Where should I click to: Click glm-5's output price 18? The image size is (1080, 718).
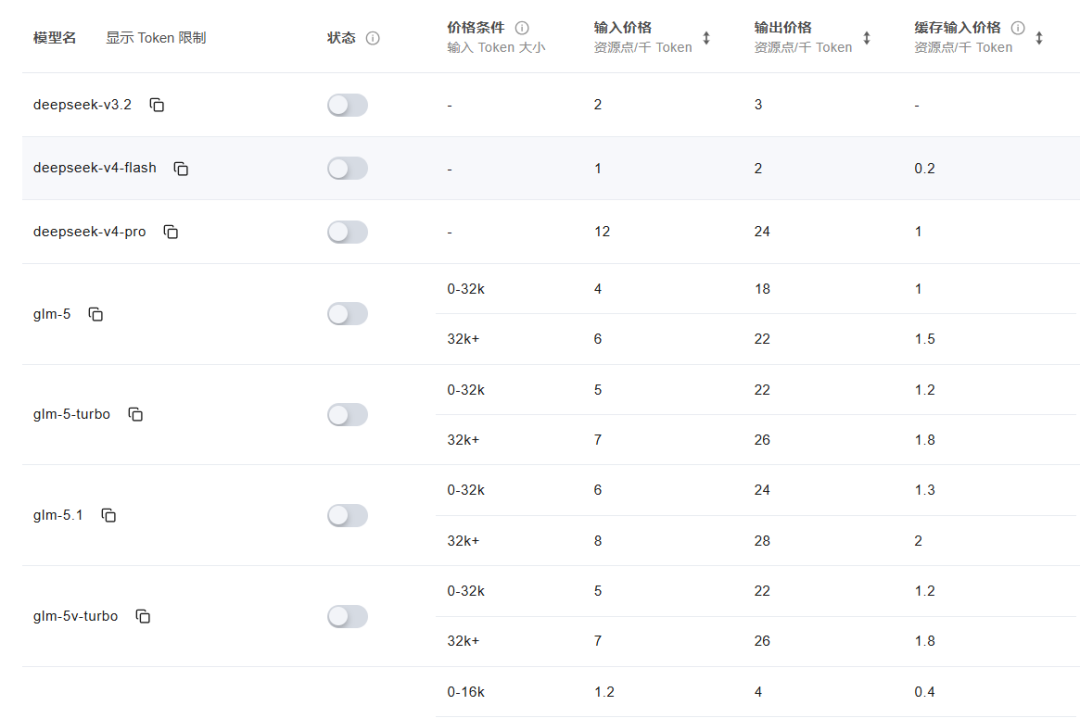[x=762, y=289]
